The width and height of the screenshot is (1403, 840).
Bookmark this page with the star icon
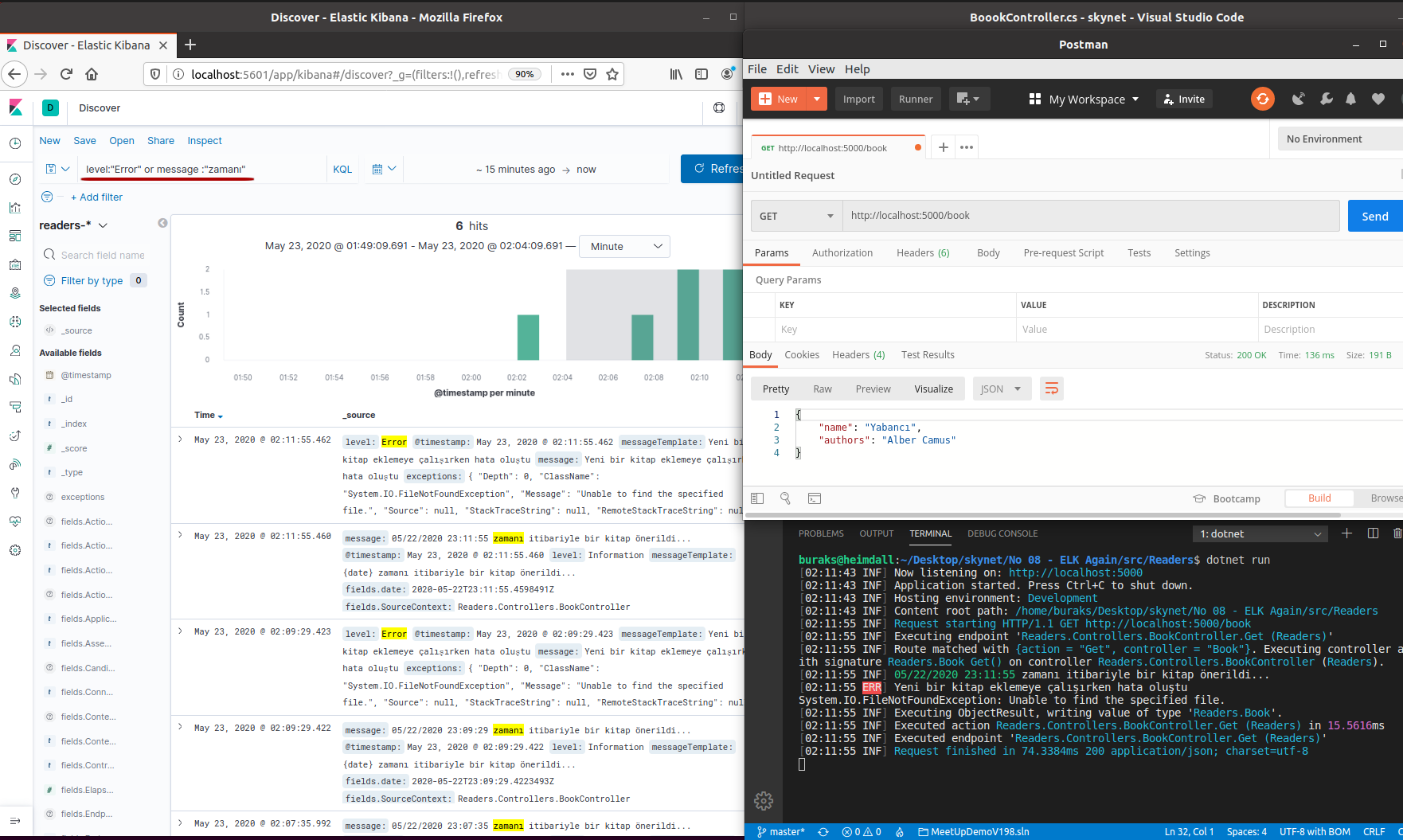coord(612,74)
